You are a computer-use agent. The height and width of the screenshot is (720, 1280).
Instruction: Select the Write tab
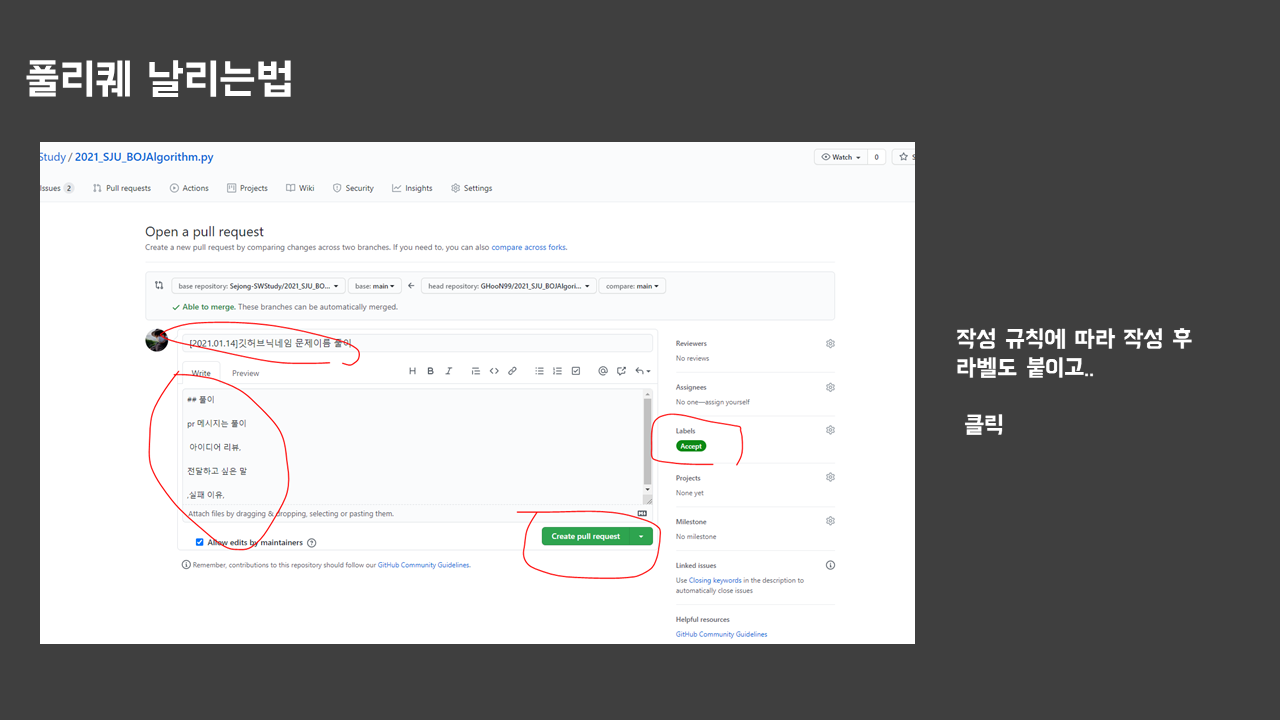(x=201, y=373)
